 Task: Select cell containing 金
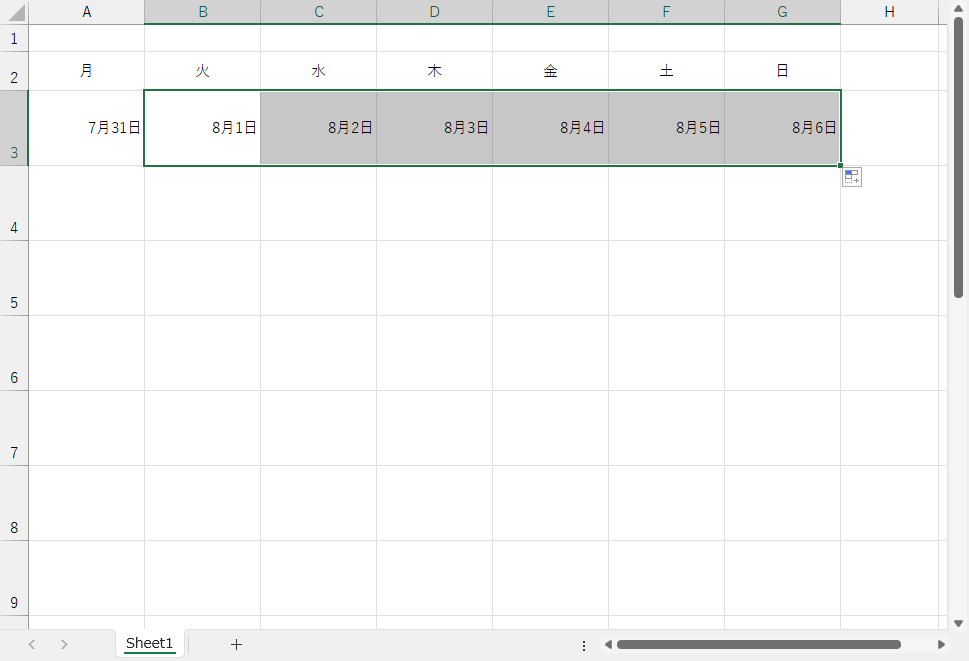pos(551,71)
